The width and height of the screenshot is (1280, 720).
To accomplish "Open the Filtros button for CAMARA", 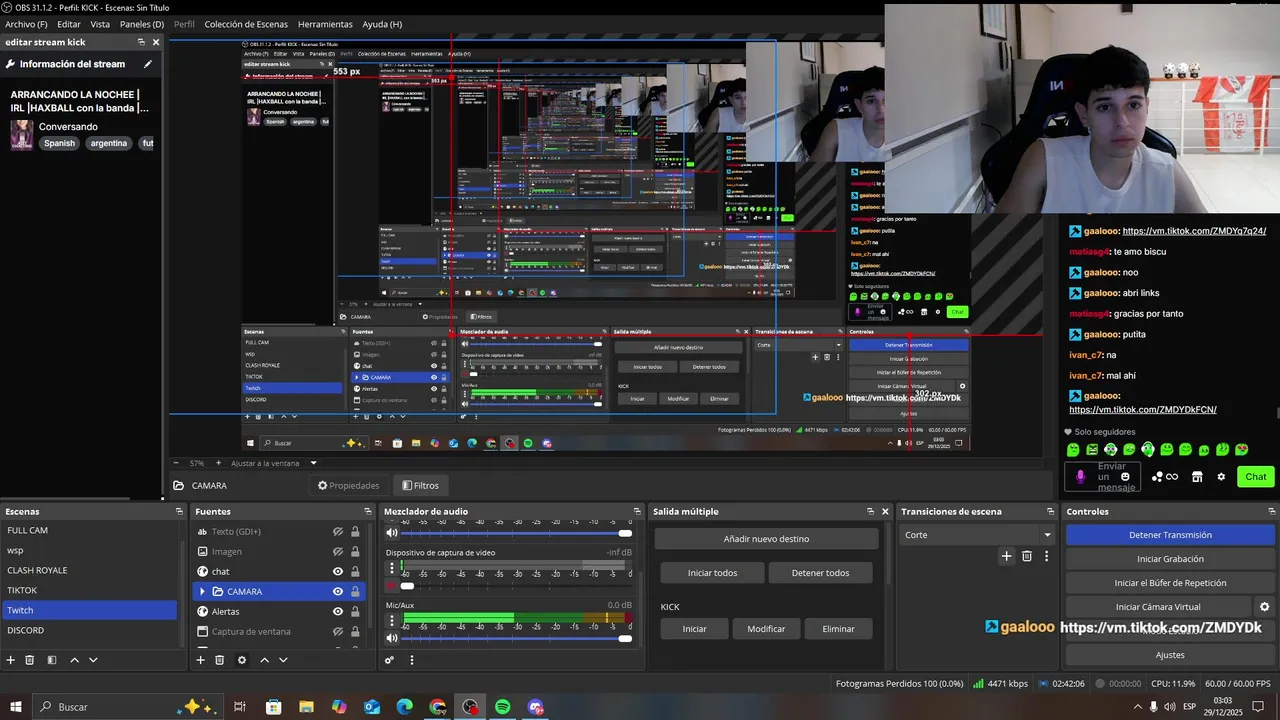I will coord(420,486).
